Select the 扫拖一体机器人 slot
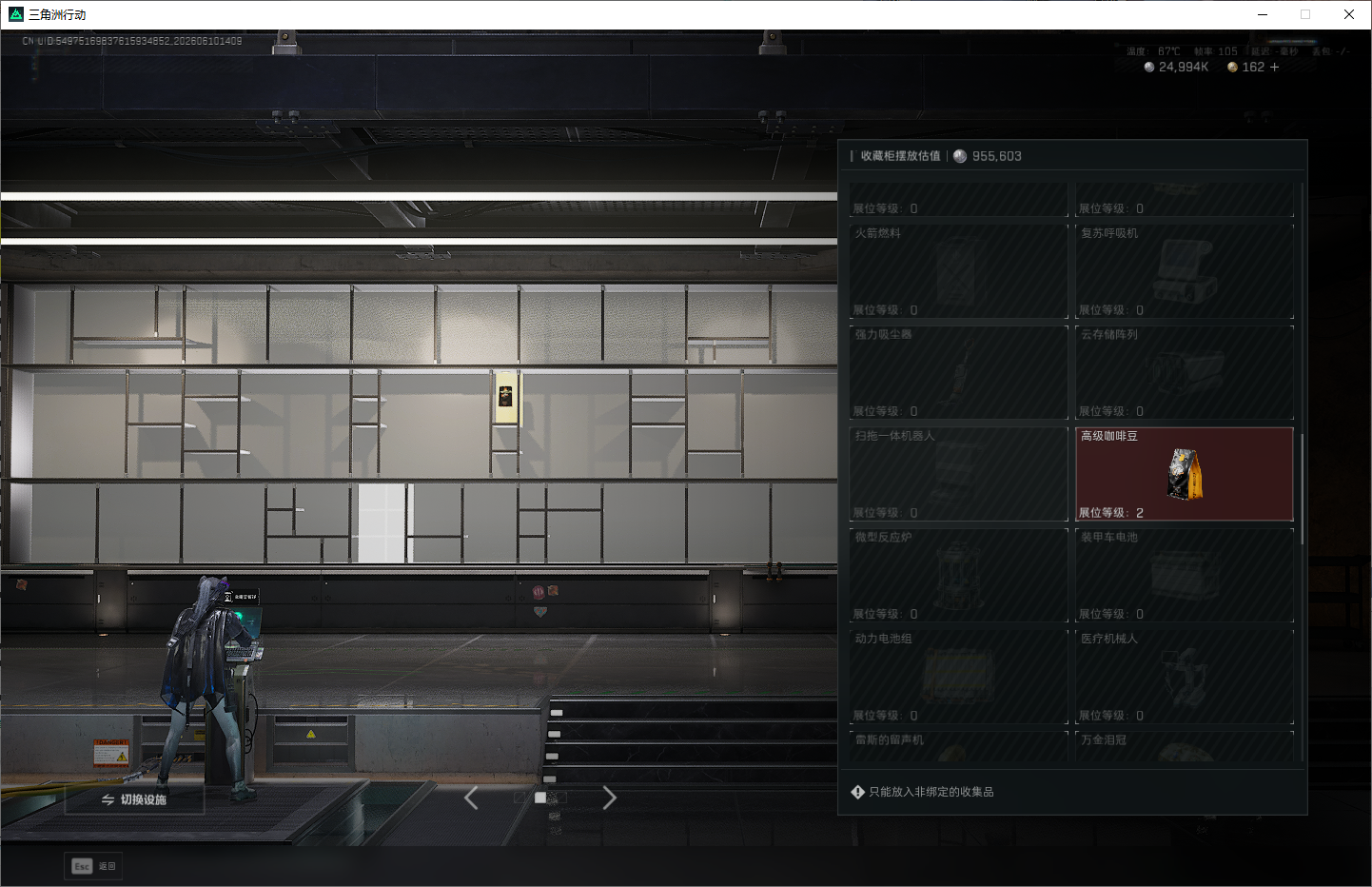 tap(959, 474)
